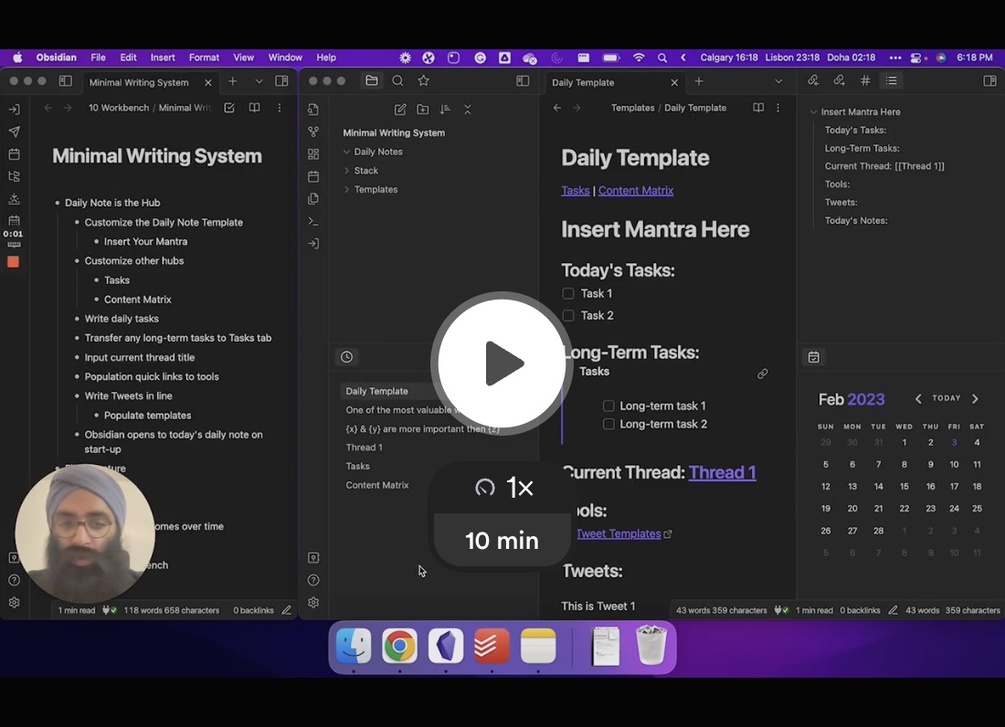The image size is (1005, 727).
Task: Click the red stop-recording square in left ribbon
Action: click(13, 262)
